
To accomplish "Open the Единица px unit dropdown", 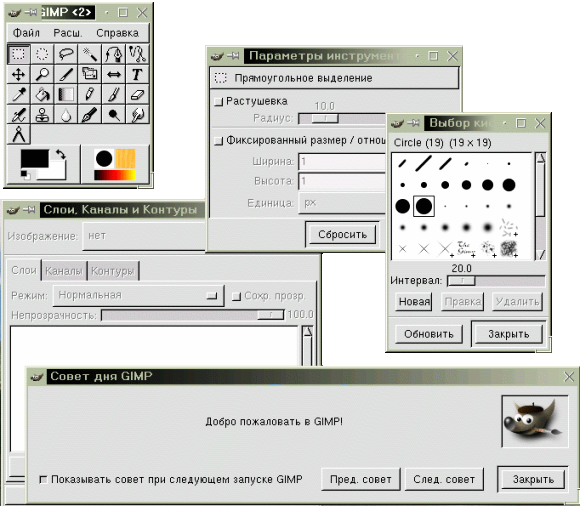I will tap(342, 203).
